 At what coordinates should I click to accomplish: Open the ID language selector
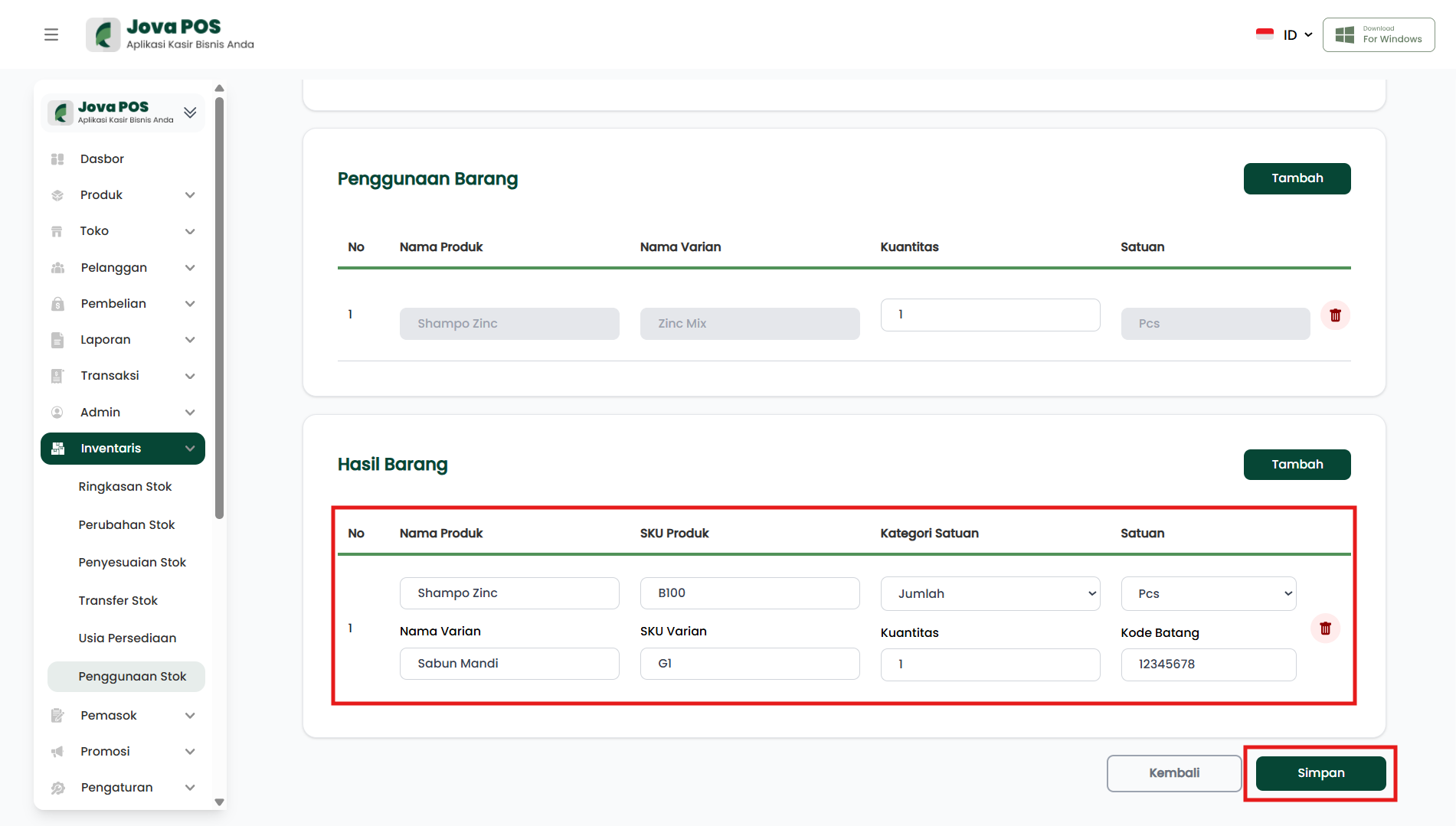[x=1284, y=34]
